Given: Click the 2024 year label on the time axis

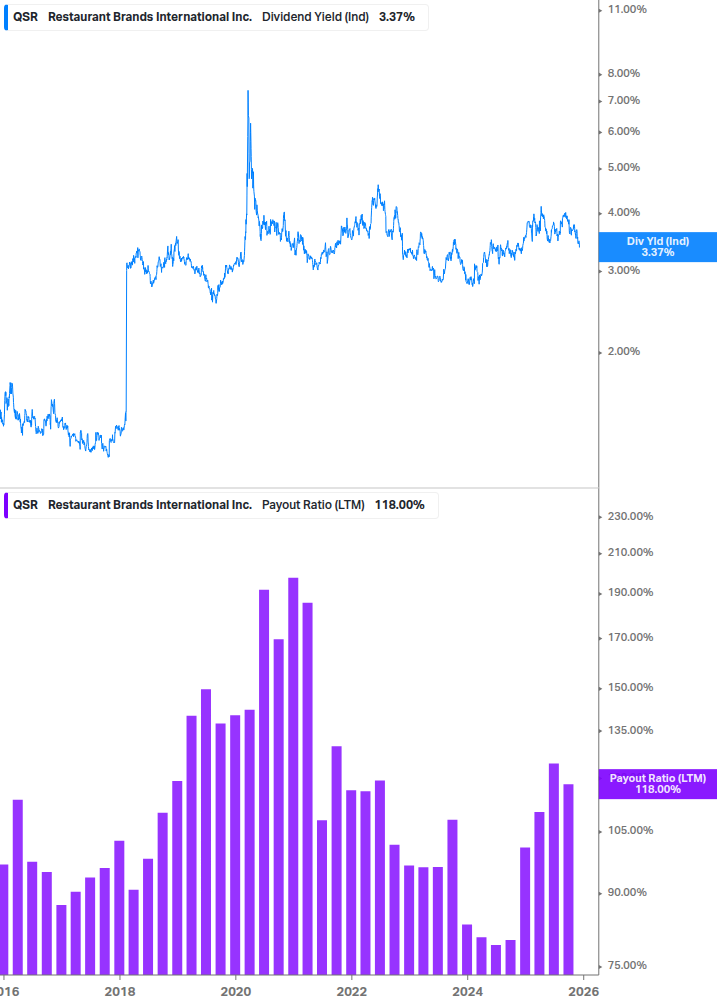Looking at the screenshot, I should coord(468,992).
